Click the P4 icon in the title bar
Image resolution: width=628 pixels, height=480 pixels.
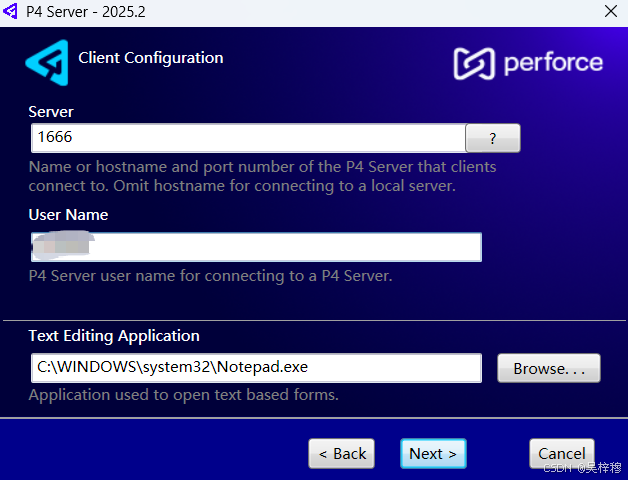pos(10,11)
